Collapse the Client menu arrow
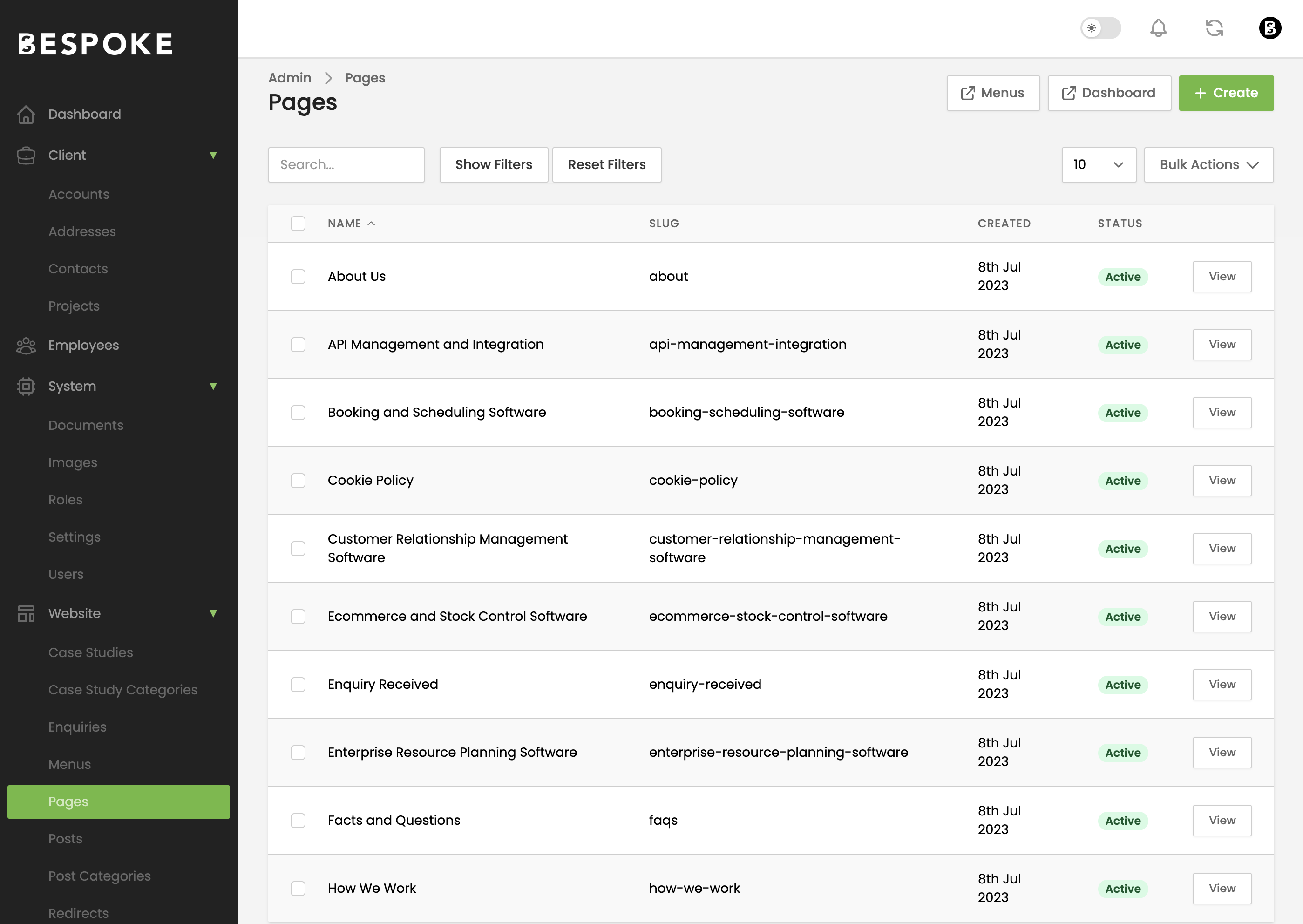This screenshot has height=924, width=1303. 213,156
